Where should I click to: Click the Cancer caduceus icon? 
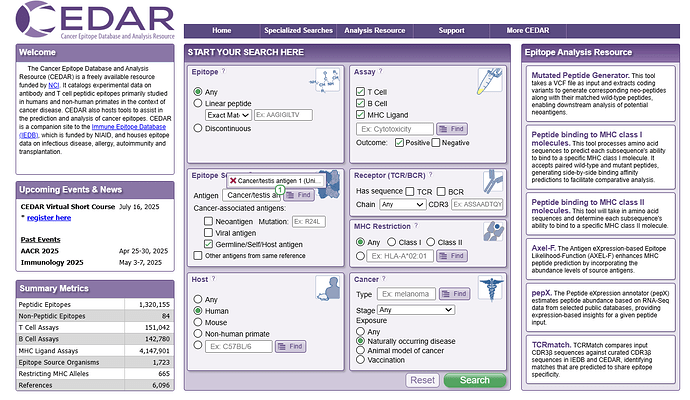490,288
